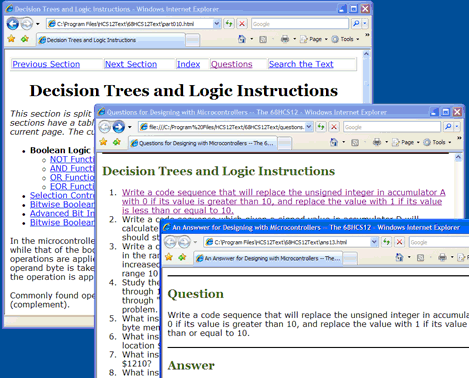Open address dropdown in Answer window
The image size is (469, 378).
pyautogui.click(x=374, y=242)
